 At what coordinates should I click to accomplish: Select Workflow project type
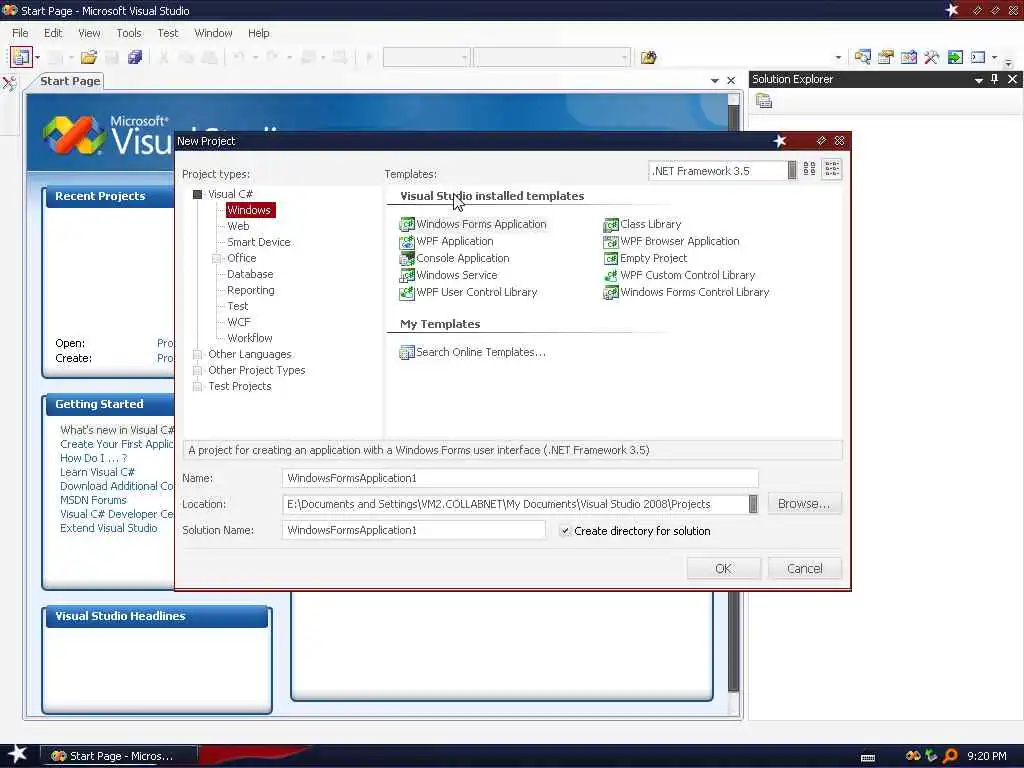(x=249, y=338)
